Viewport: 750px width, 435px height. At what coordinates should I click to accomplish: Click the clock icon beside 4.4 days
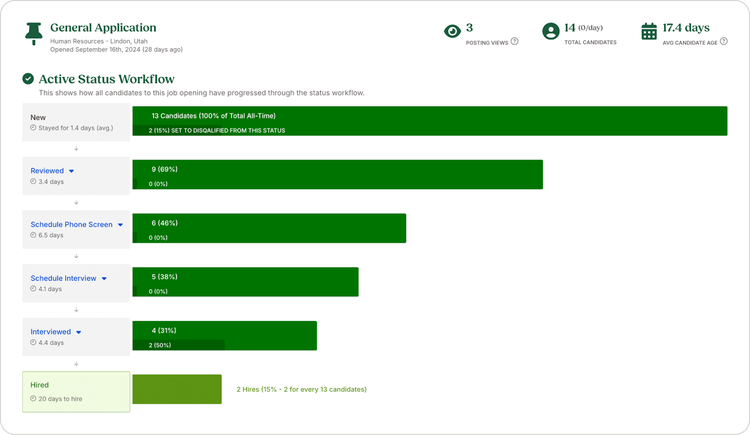[33, 343]
